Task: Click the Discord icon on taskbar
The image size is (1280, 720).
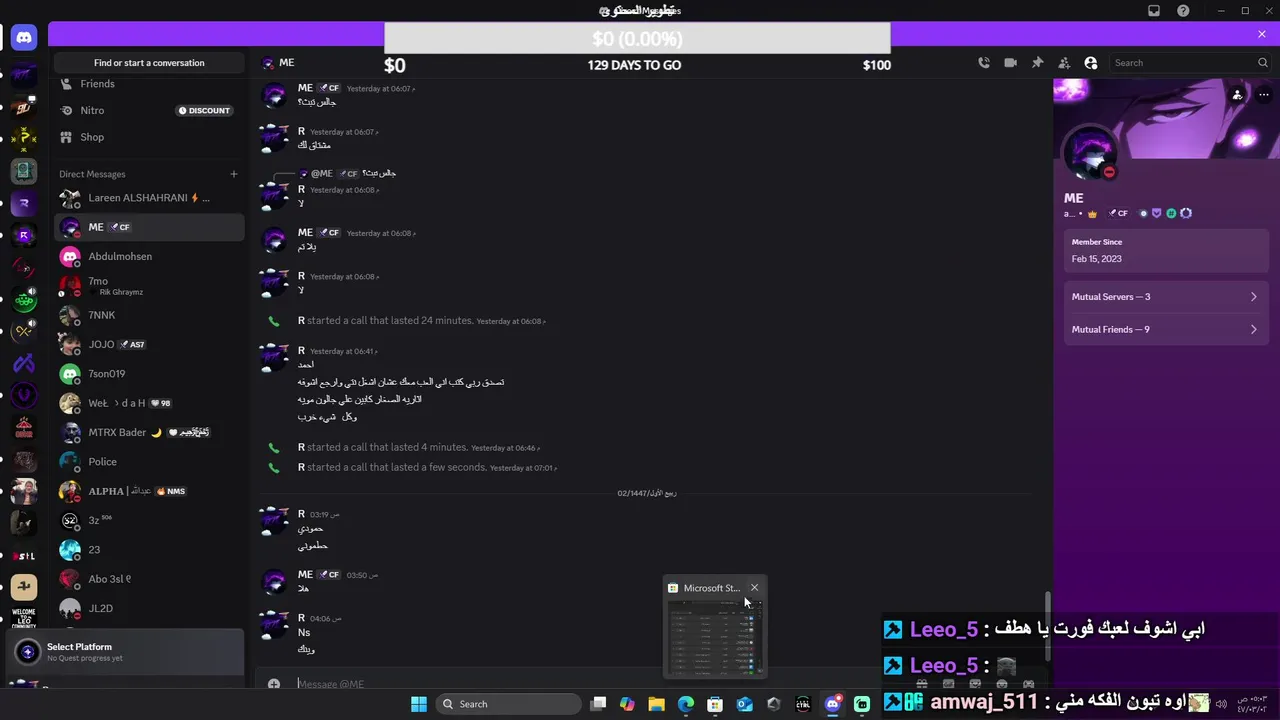Action: [x=832, y=704]
